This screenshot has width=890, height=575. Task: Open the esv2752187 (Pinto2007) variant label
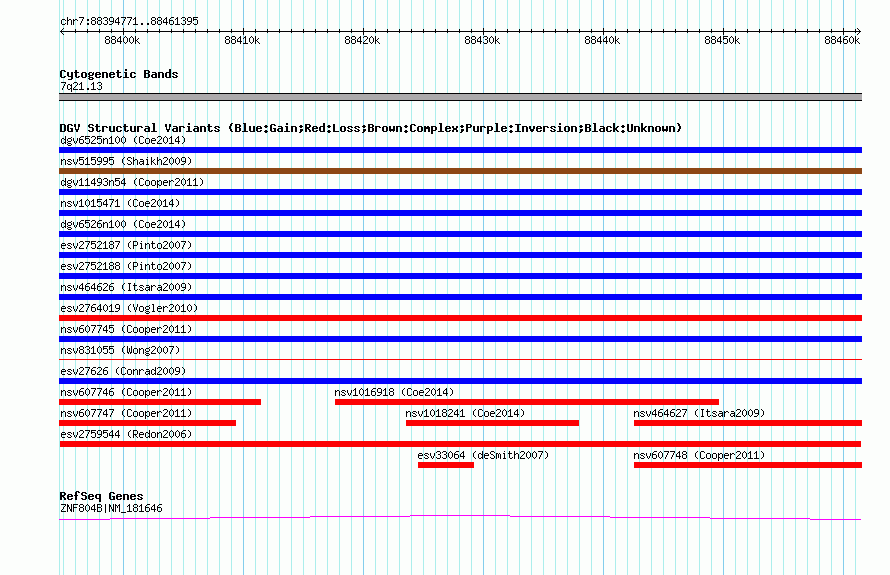click(126, 245)
